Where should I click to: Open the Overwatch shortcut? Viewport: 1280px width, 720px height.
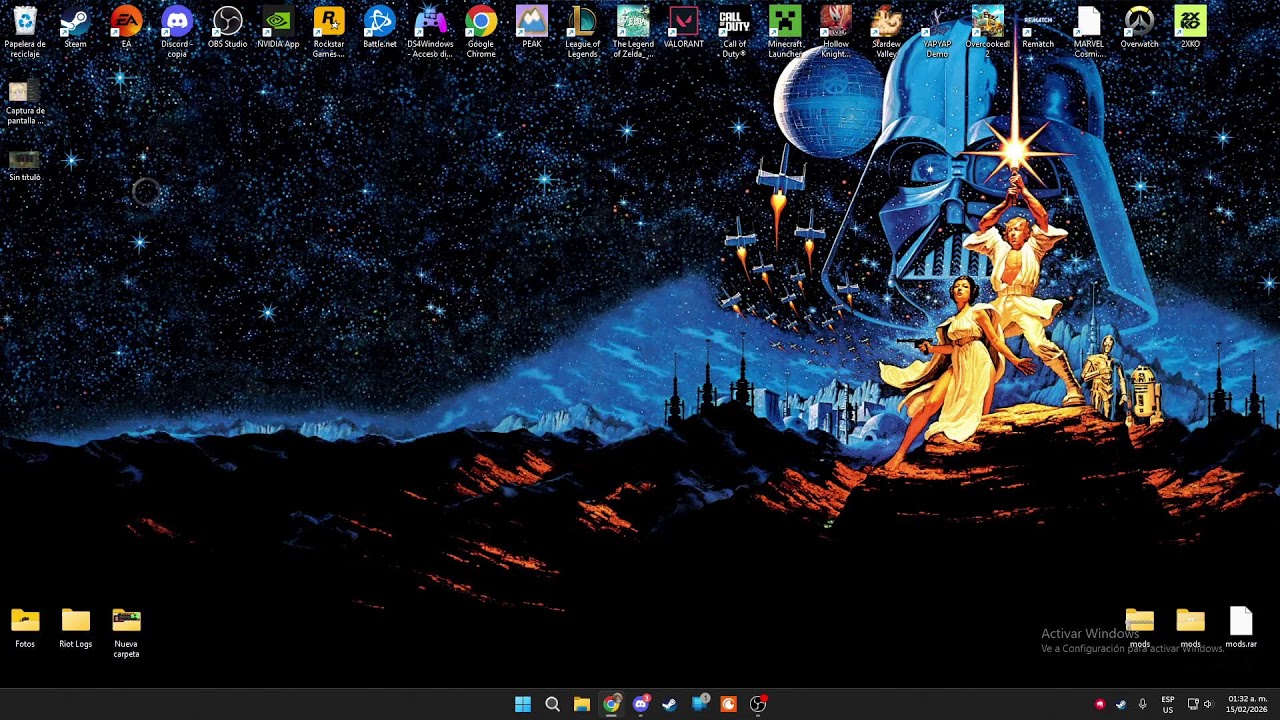click(x=1139, y=28)
